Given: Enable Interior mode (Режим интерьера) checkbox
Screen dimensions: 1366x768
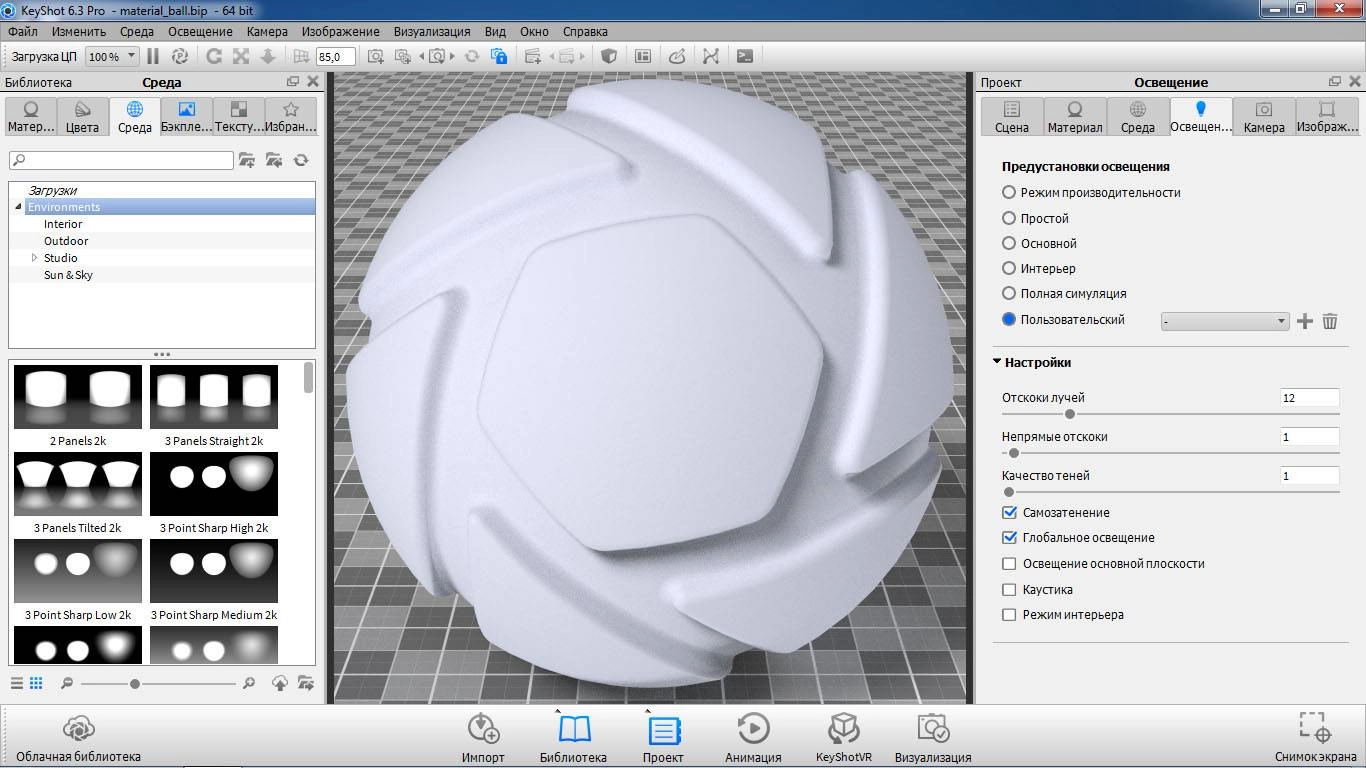Looking at the screenshot, I should pos(1009,614).
